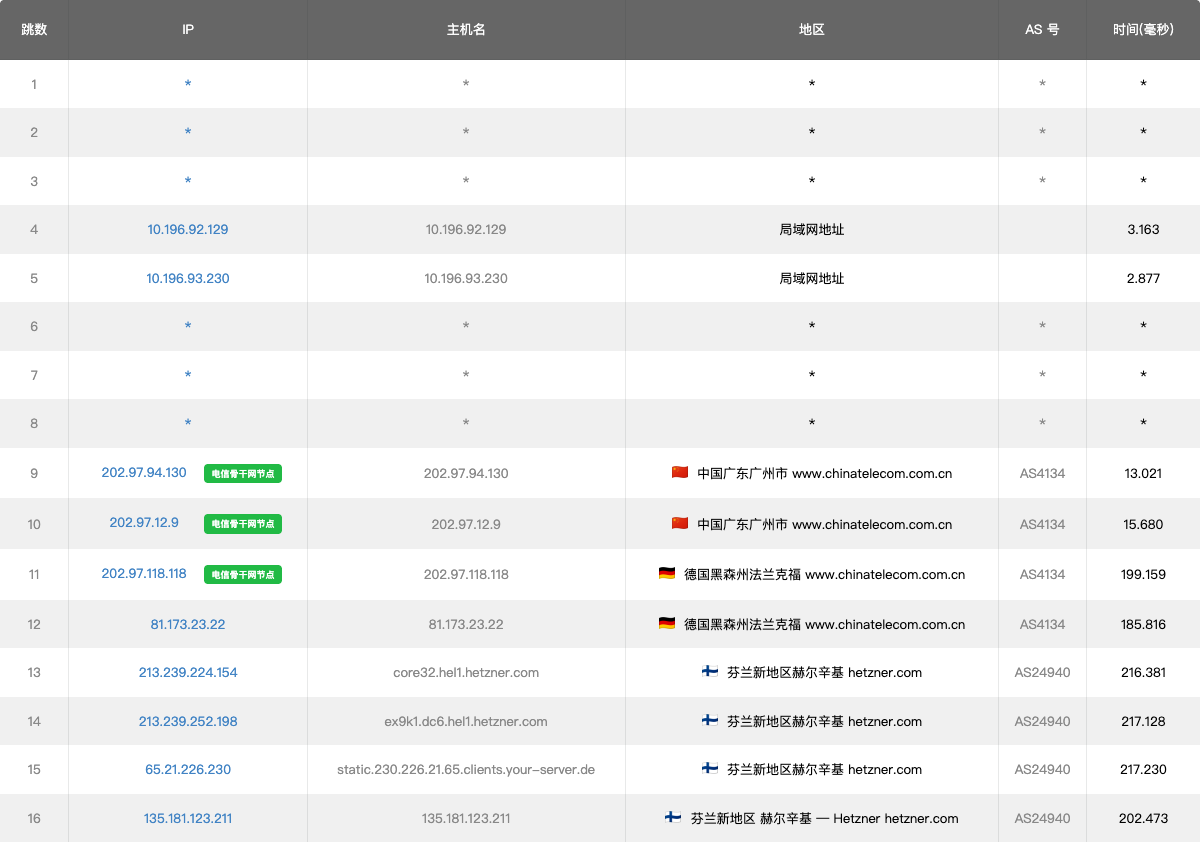This screenshot has width=1200, height=842.
Task: Click the China flag in hop 9 row
Action: tap(680, 472)
